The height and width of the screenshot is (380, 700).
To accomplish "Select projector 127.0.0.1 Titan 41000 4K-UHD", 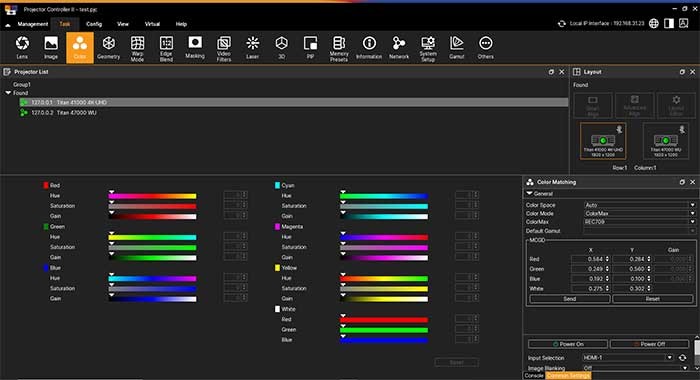I will click(x=293, y=102).
